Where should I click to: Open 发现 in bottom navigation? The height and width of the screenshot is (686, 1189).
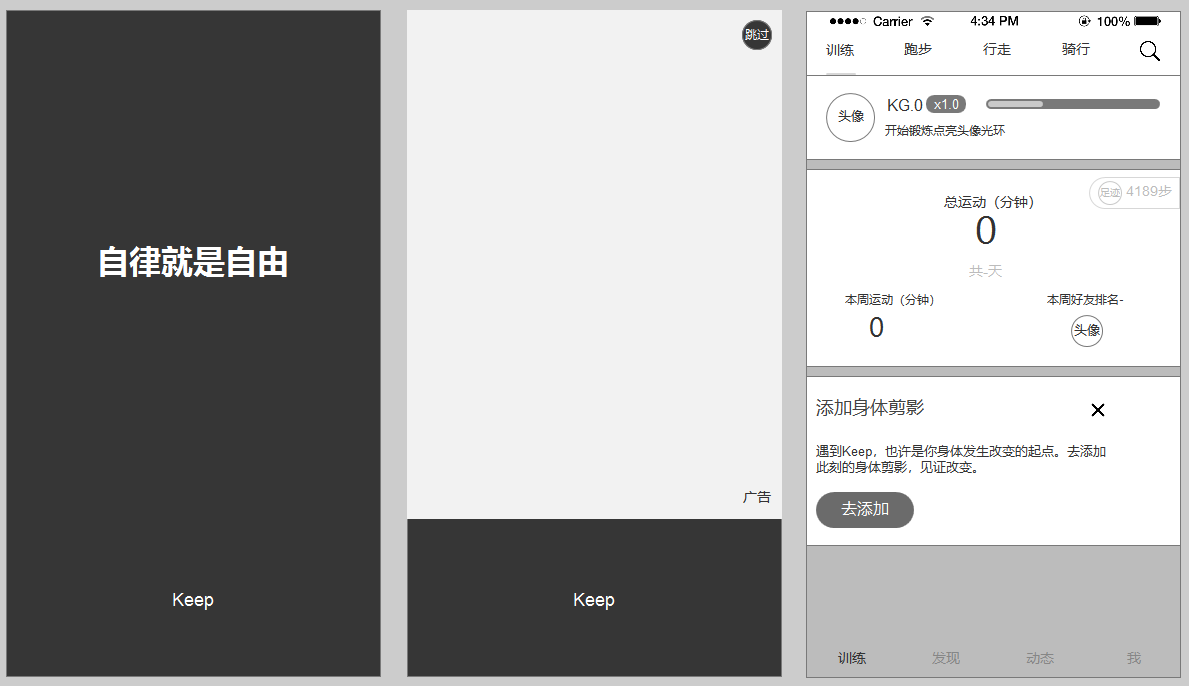(945, 658)
